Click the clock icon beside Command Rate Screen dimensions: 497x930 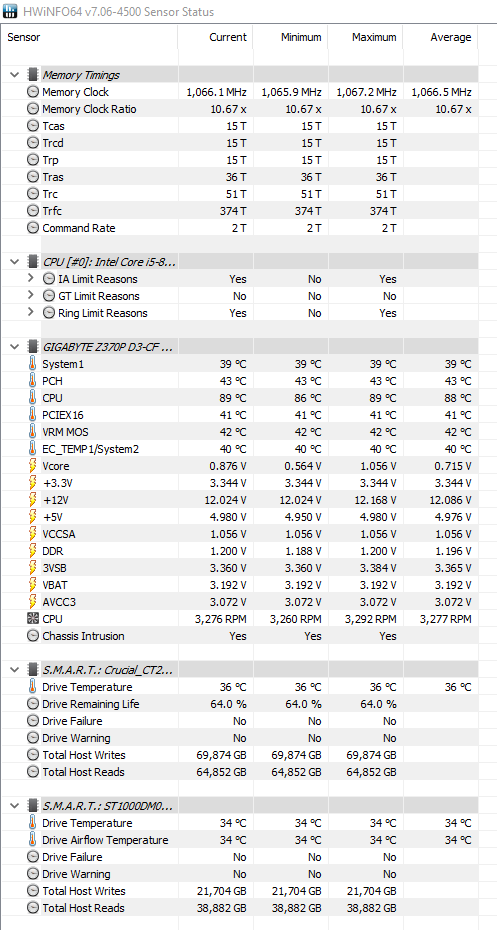[x=33, y=228]
